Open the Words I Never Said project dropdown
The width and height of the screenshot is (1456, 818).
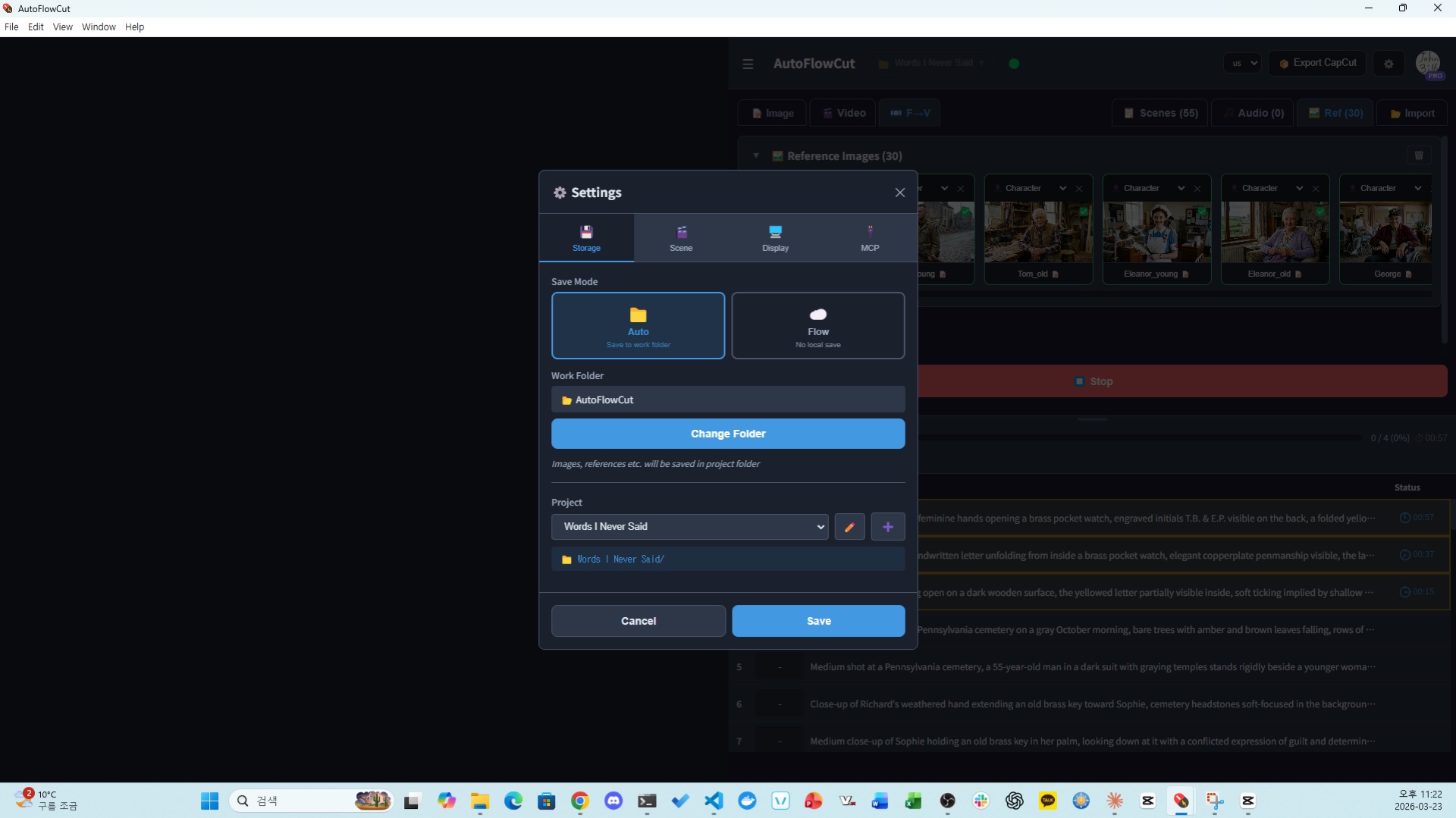tap(689, 527)
